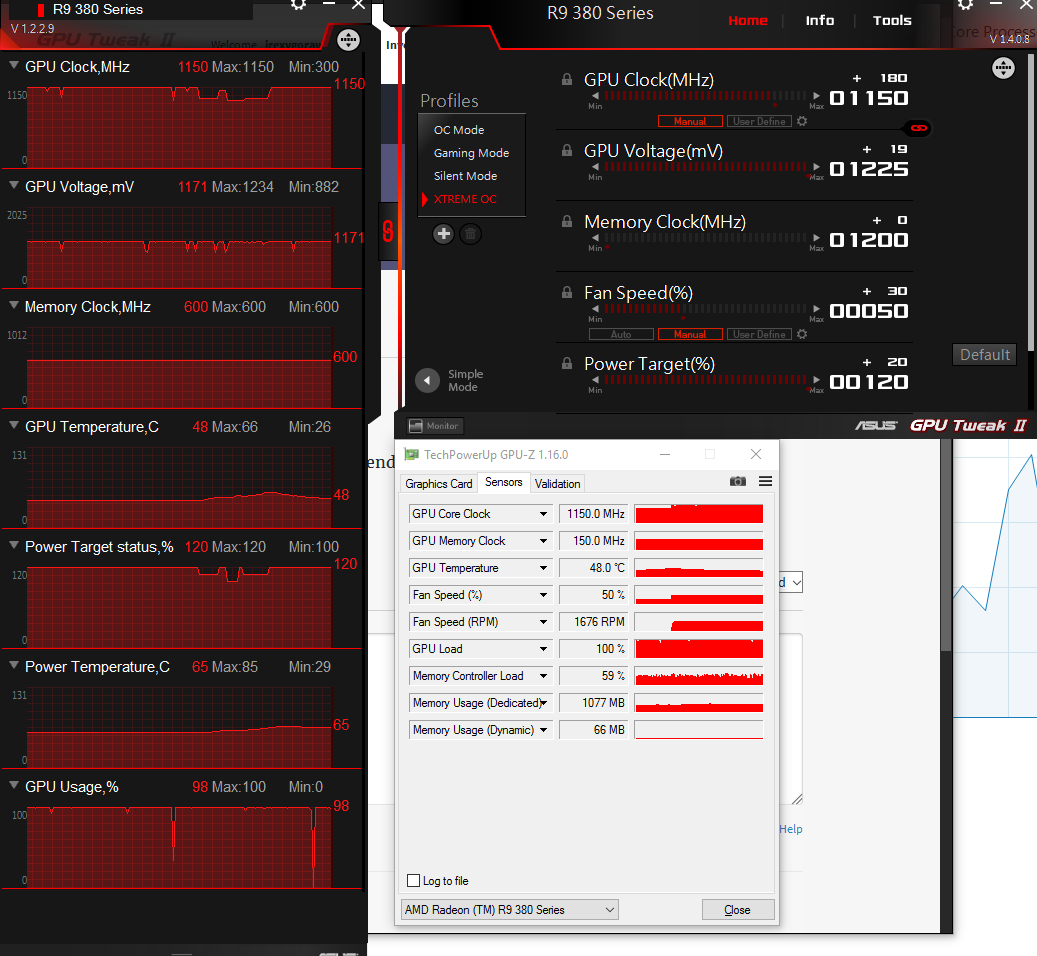Click the GPU-Z screenshot camera icon
The image size is (1037, 956).
(x=737, y=481)
